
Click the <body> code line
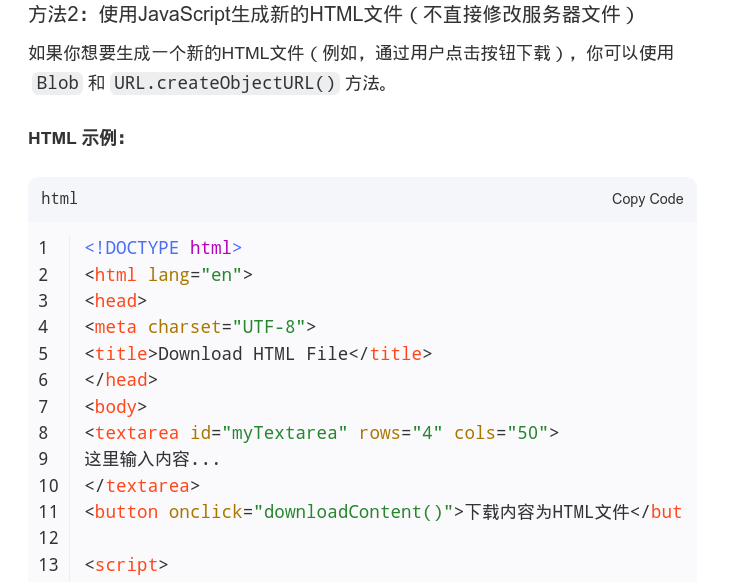[116, 406]
